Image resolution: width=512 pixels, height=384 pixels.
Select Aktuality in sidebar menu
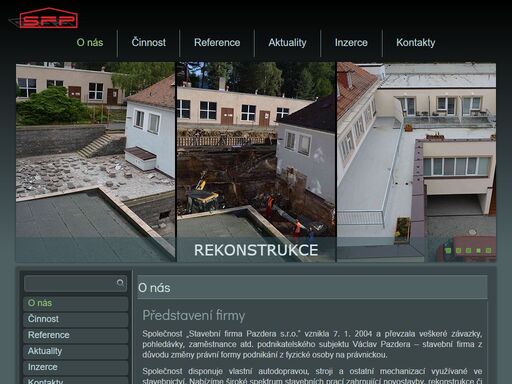(x=76, y=351)
